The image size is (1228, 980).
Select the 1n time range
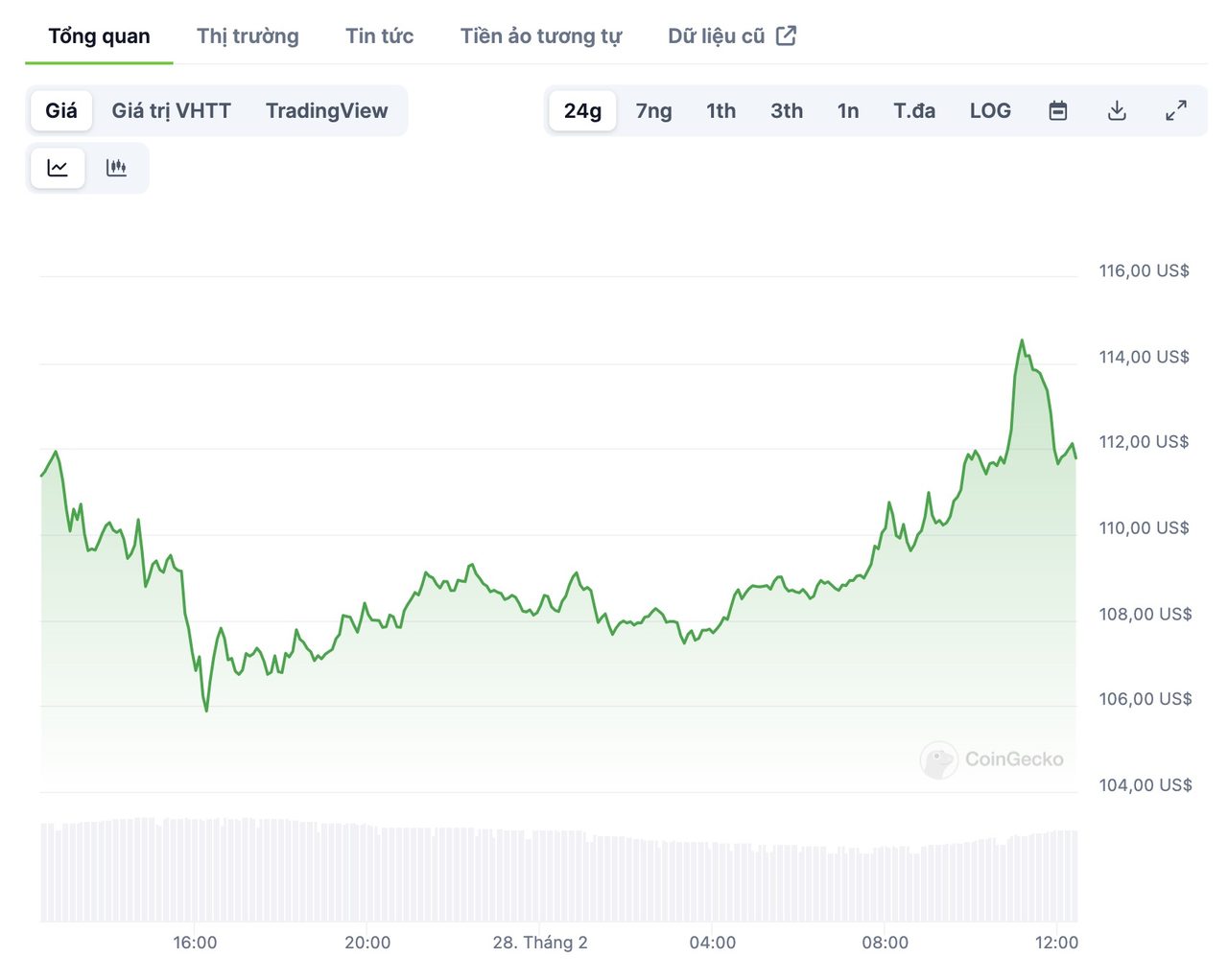coord(848,111)
